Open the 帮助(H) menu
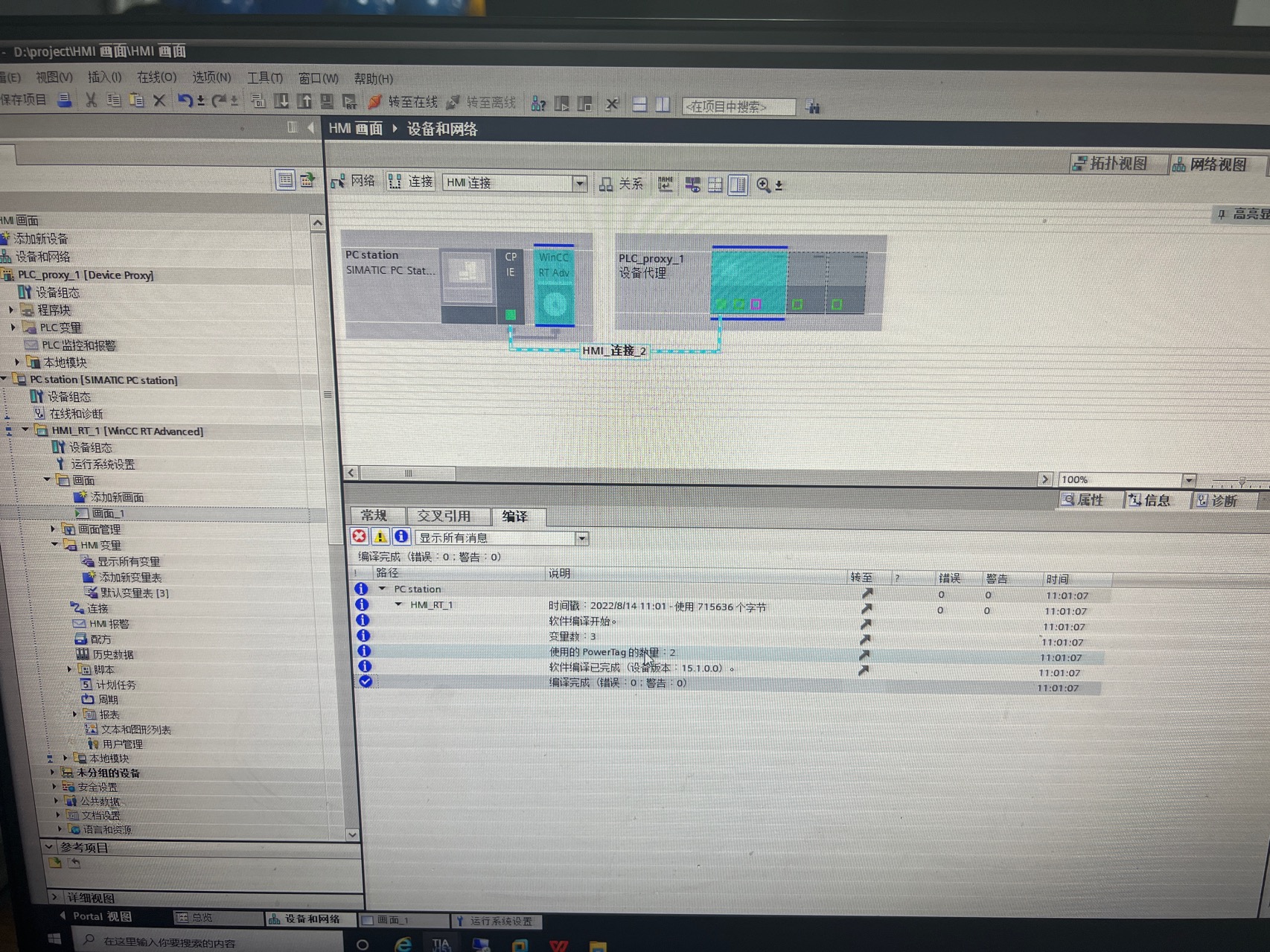This screenshot has height=952, width=1270. [x=373, y=78]
